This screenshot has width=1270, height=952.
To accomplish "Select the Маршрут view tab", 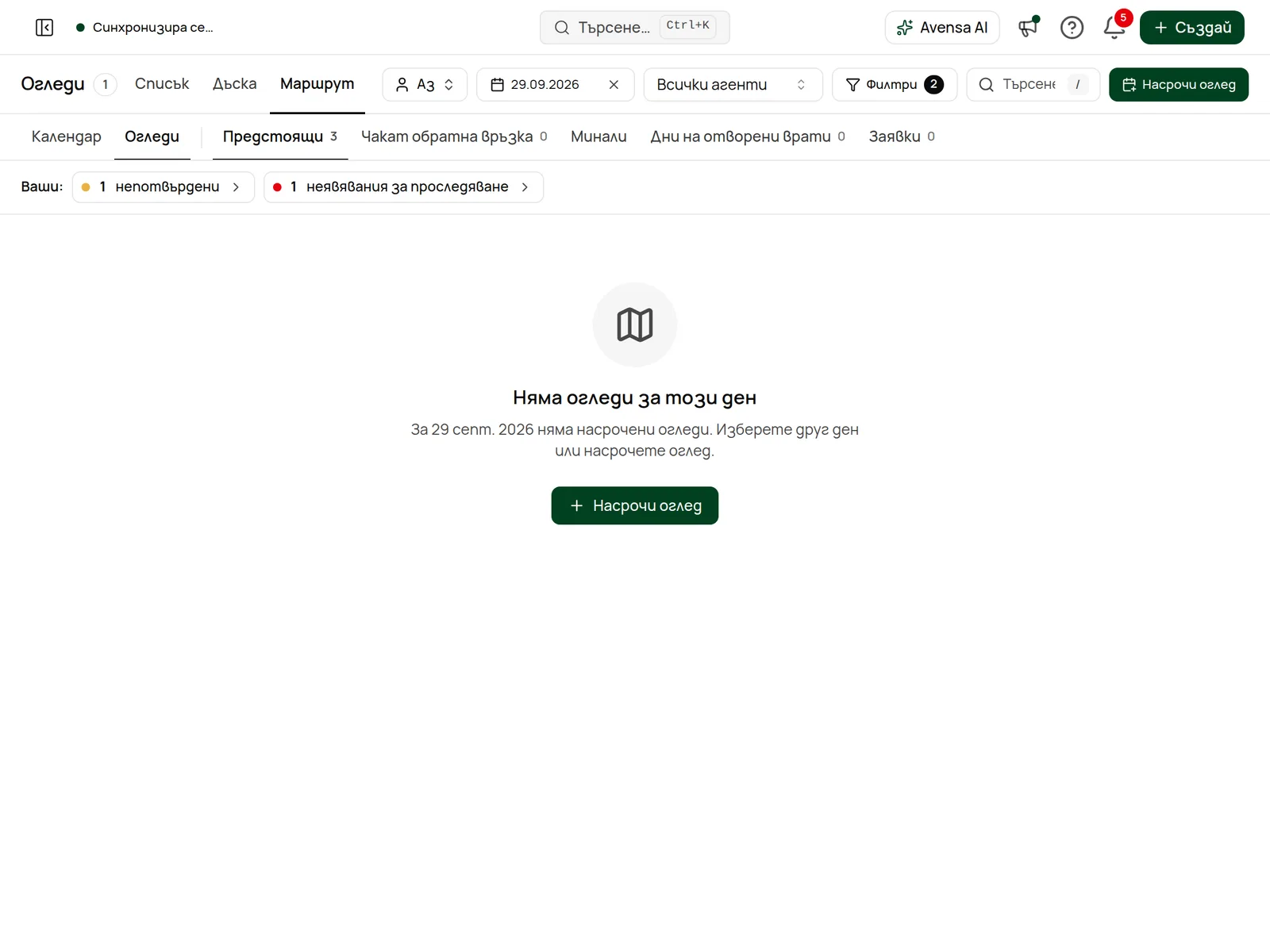I will point(317,84).
